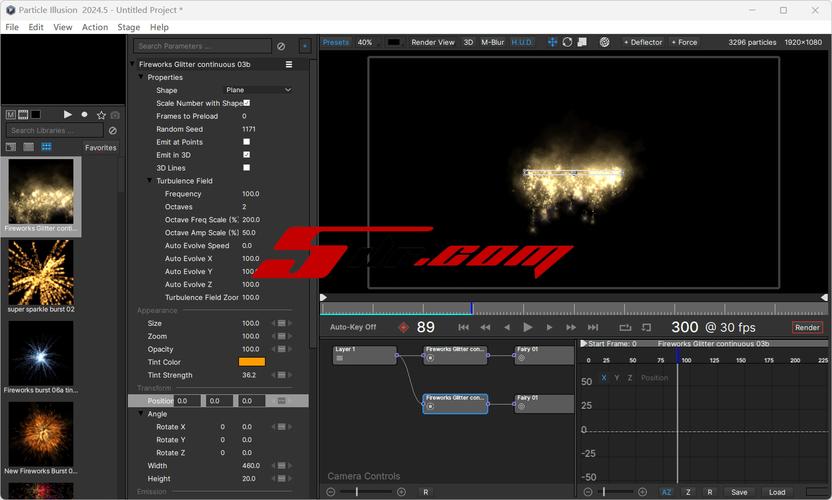Click the bounce/ping-pong playback icon
The image size is (832, 500).
646,327
